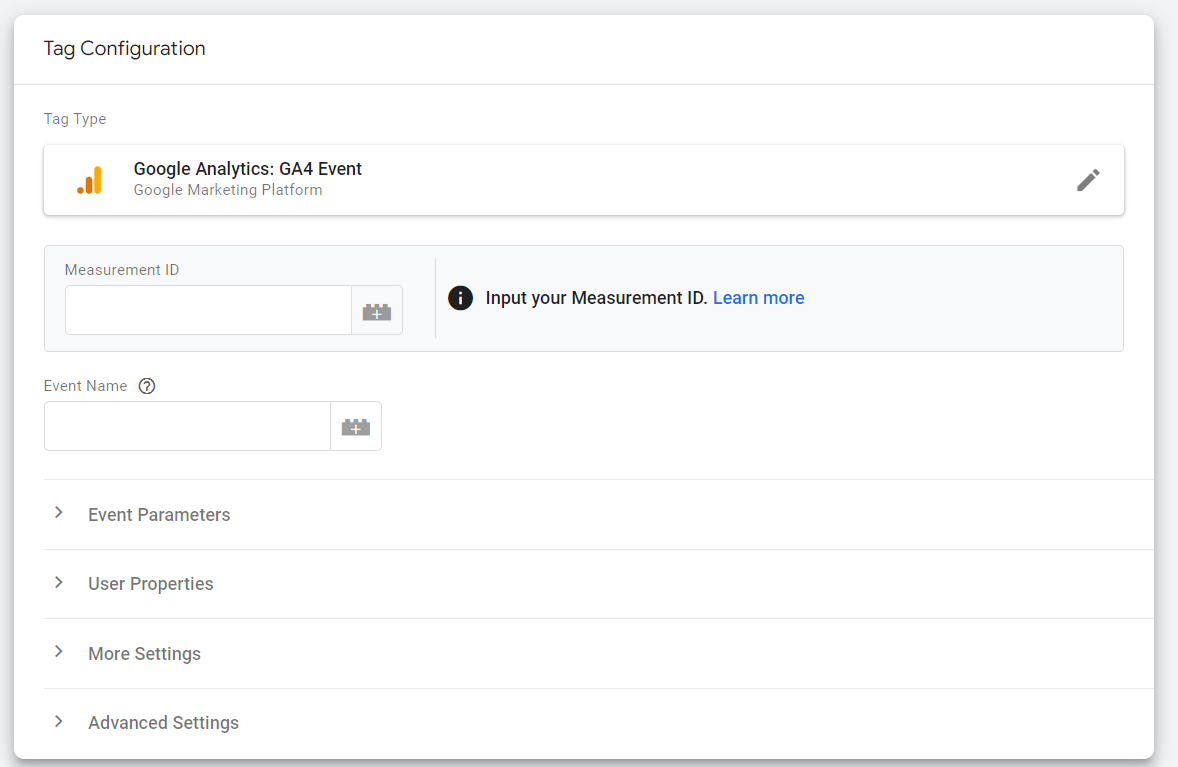Expand the Event Parameters section chevron
The height and width of the screenshot is (767, 1178).
tap(59, 513)
